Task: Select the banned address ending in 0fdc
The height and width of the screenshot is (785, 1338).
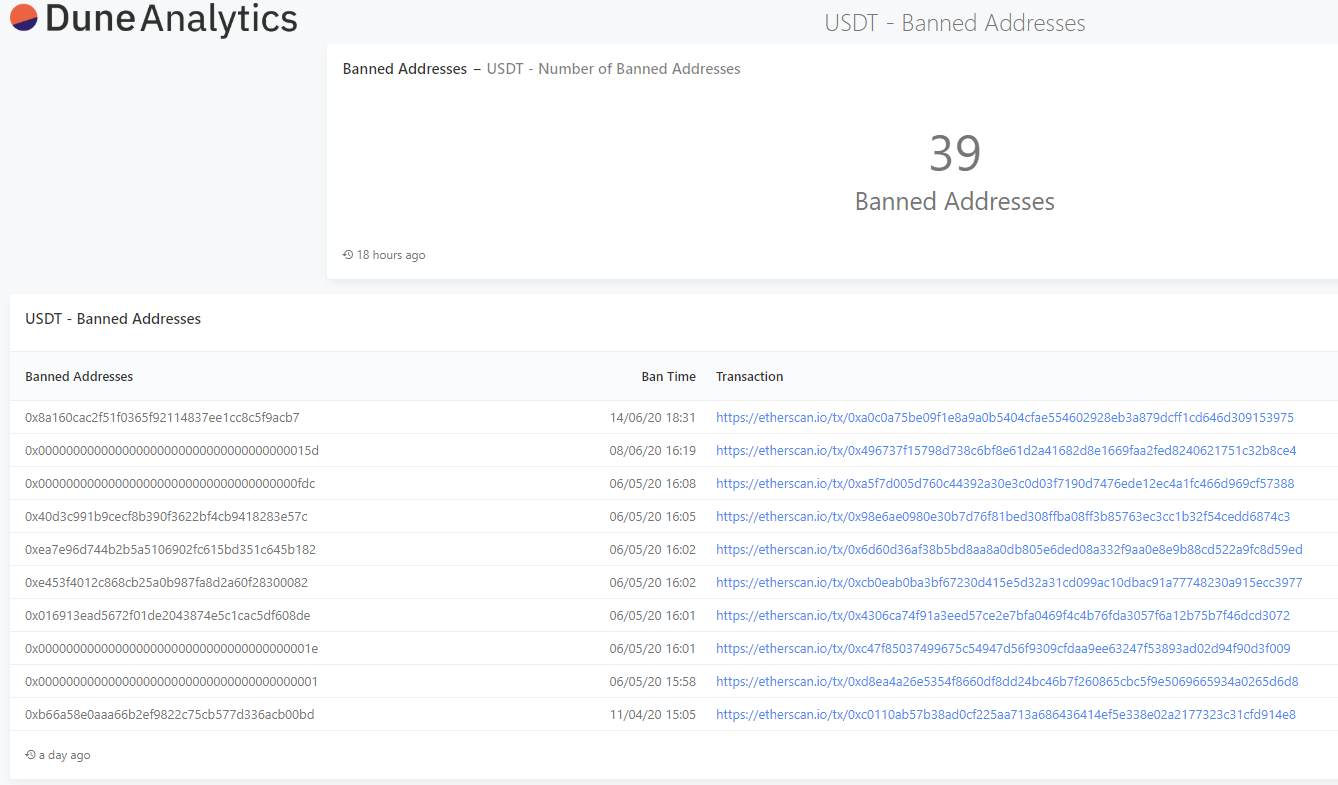Action: tap(170, 484)
